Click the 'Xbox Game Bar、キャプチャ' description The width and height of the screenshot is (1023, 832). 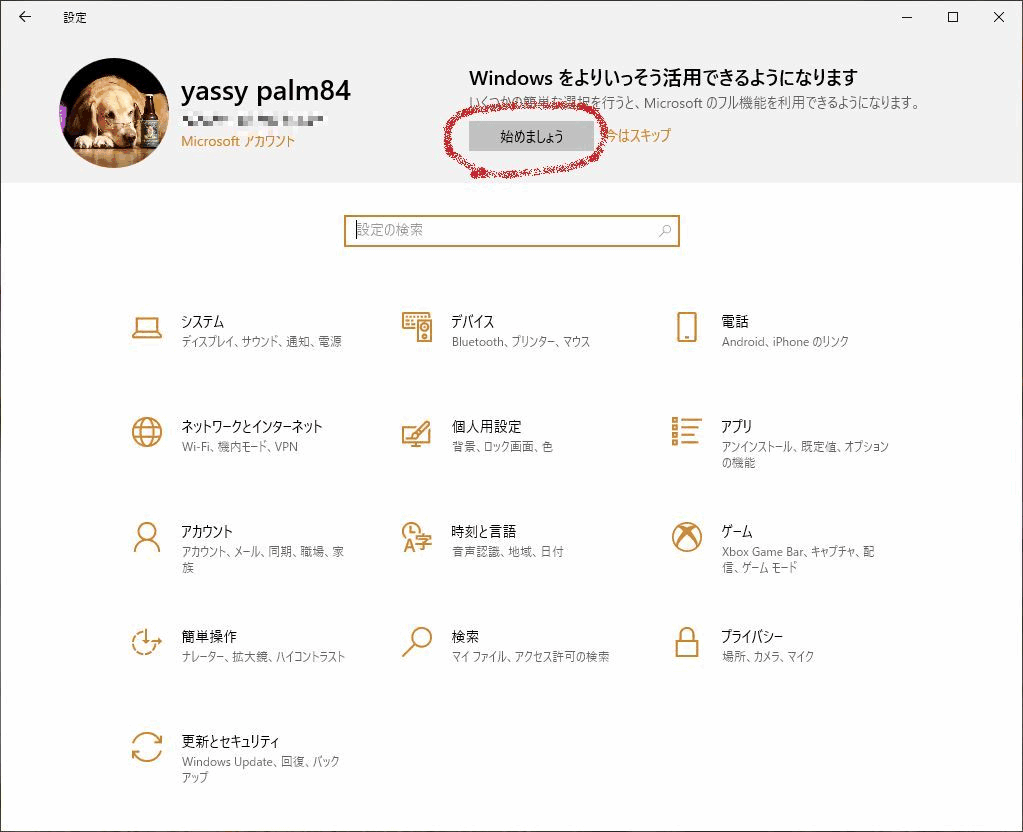pyautogui.click(x=798, y=560)
